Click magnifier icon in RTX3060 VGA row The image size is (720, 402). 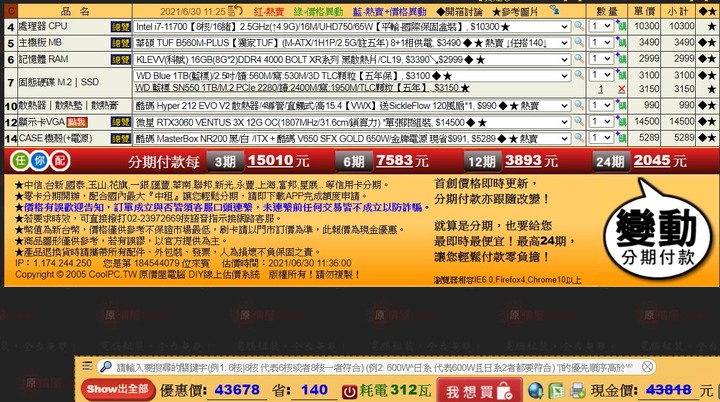579,122
